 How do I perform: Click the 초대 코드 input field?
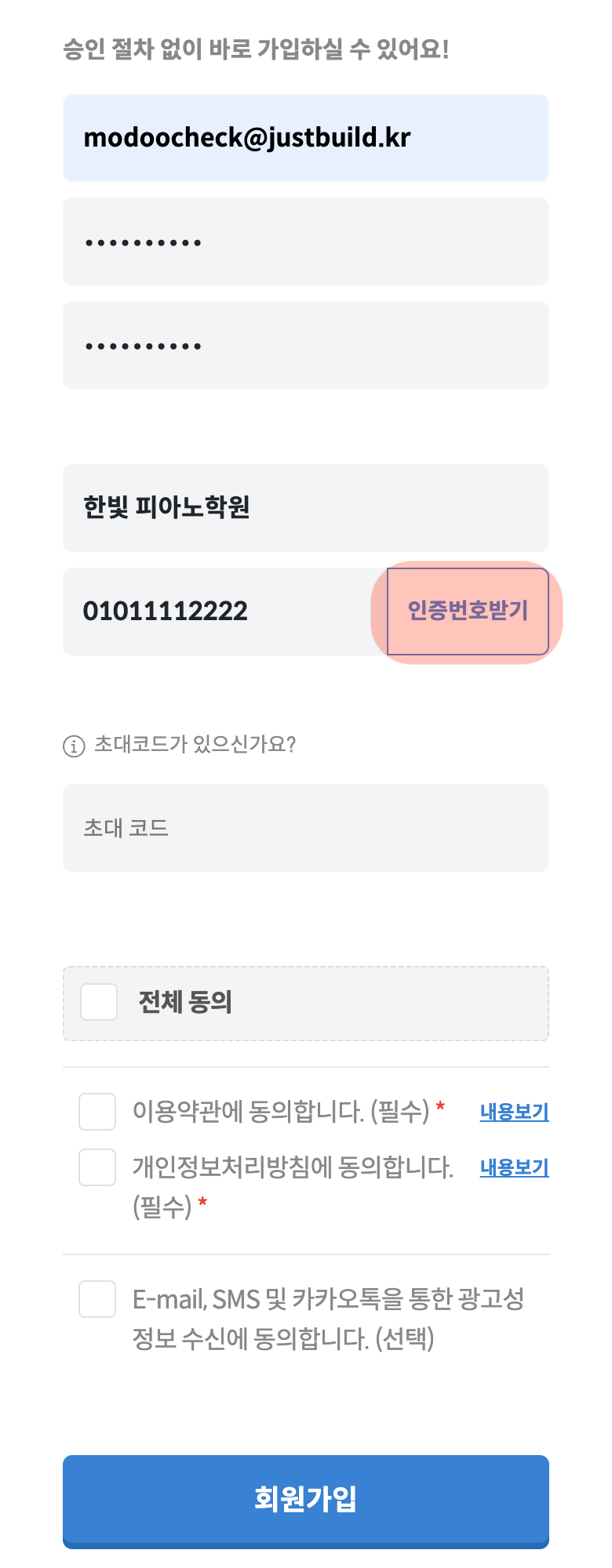306,828
